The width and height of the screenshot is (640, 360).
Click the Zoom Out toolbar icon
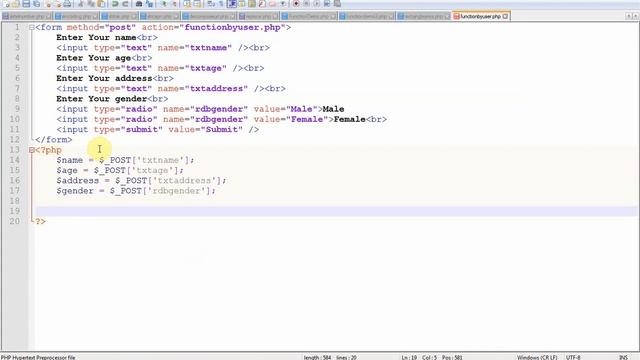click(x=174, y=4)
